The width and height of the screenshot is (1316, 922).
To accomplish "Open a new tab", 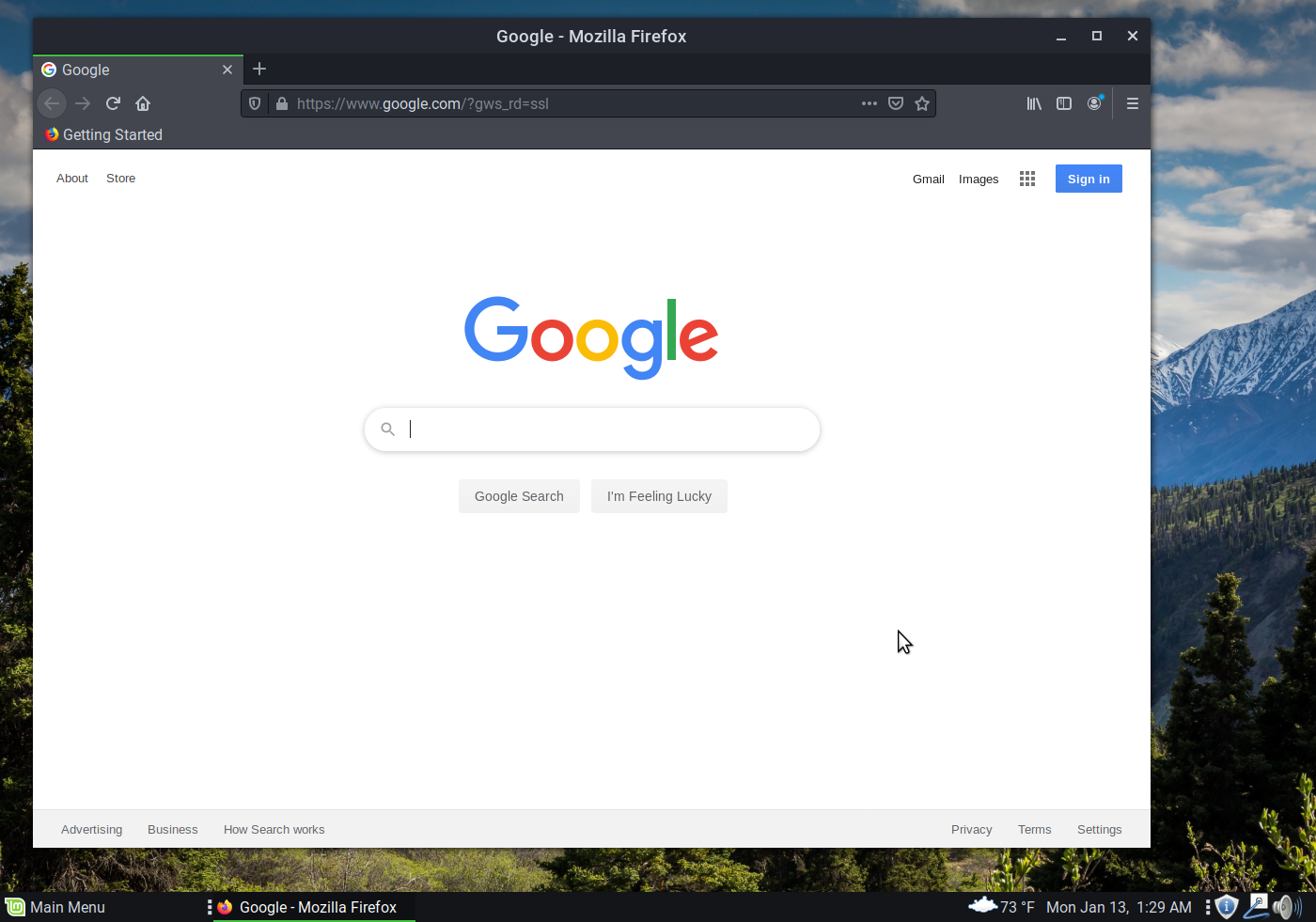I will (x=259, y=70).
